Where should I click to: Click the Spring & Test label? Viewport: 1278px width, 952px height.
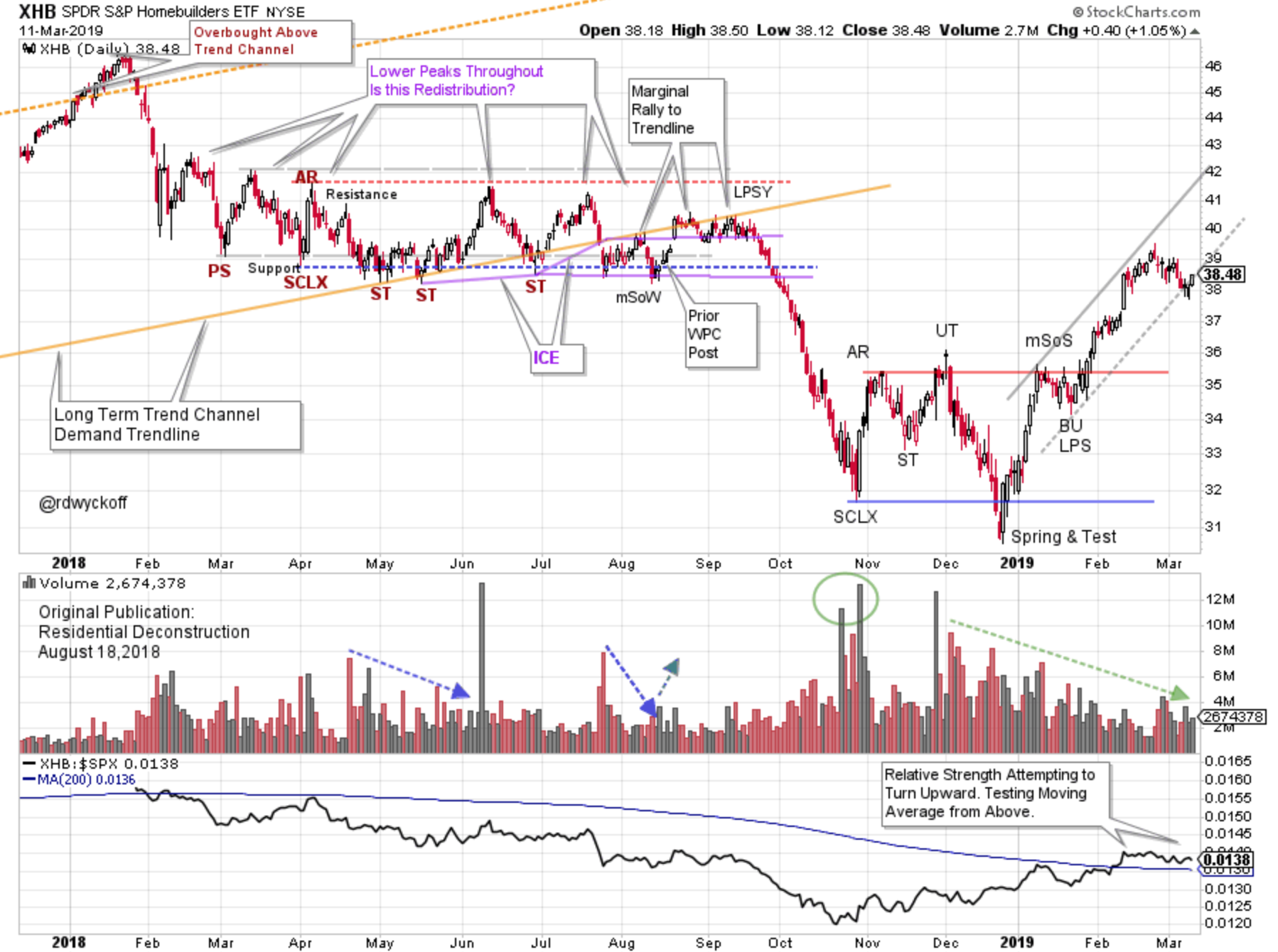[x=1063, y=537]
